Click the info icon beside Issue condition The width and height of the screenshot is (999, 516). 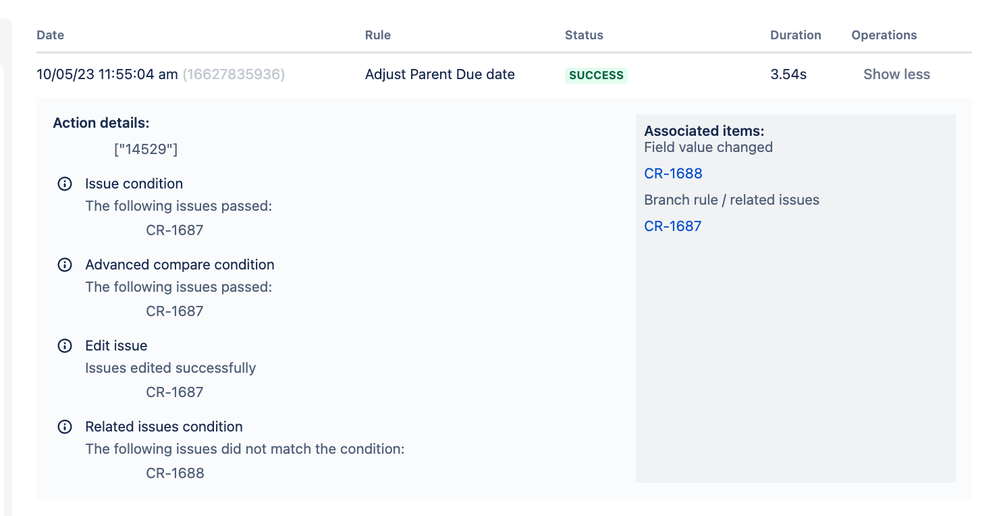[x=65, y=184]
